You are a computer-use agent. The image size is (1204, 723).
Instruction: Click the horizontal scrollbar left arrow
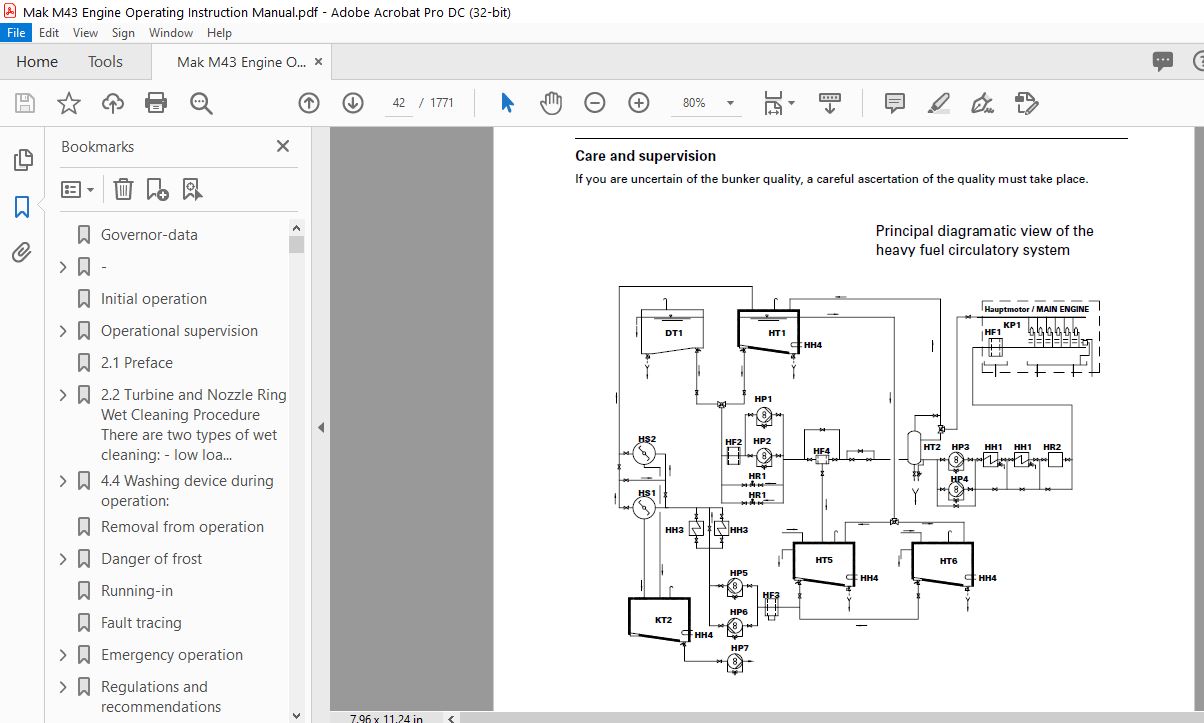coord(452,717)
